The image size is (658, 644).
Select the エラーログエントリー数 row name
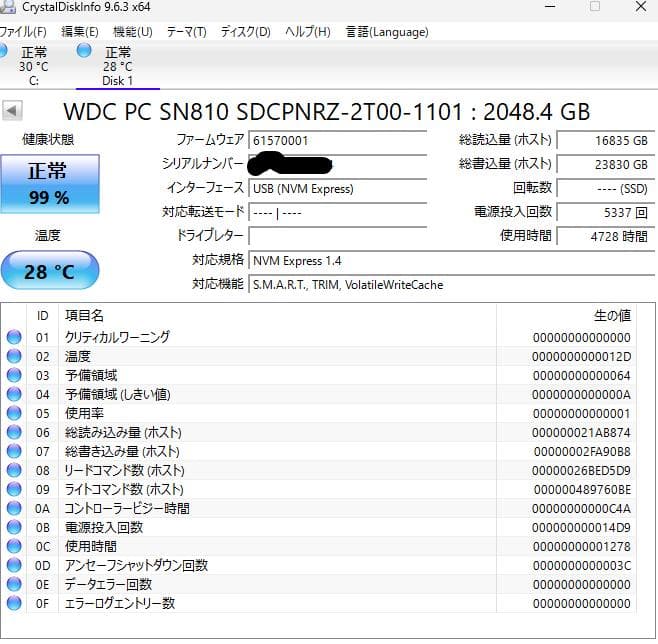point(120,603)
